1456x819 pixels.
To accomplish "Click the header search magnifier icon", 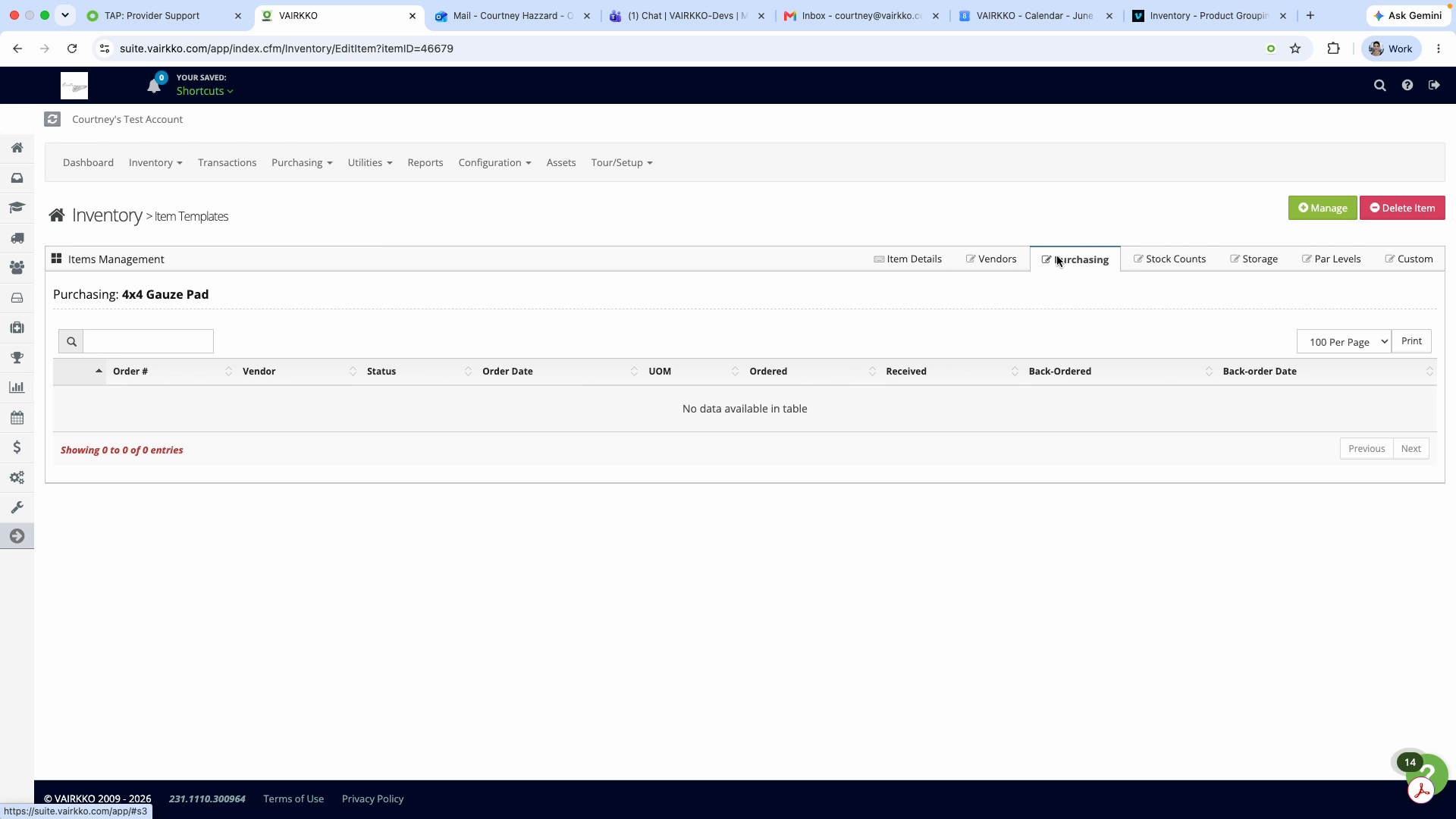I will coord(1380,86).
